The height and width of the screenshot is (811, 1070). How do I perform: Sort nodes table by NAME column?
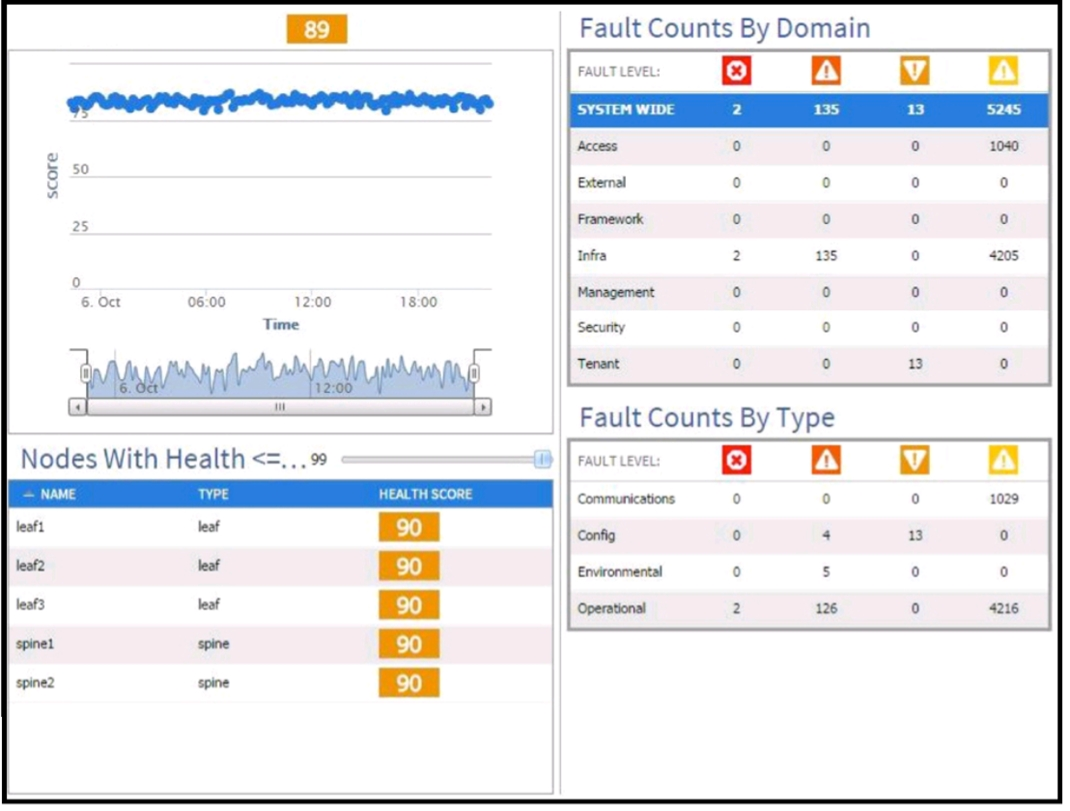click(58, 494)
